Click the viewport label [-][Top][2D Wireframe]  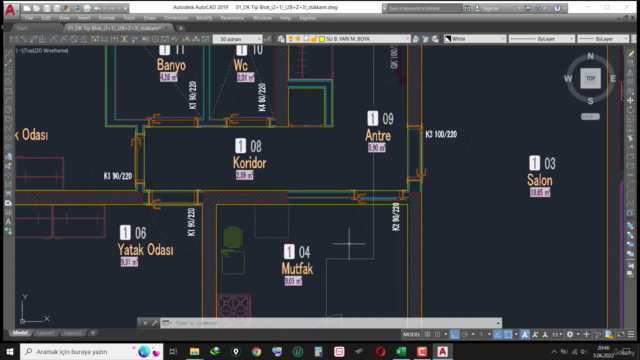point(42,51)
